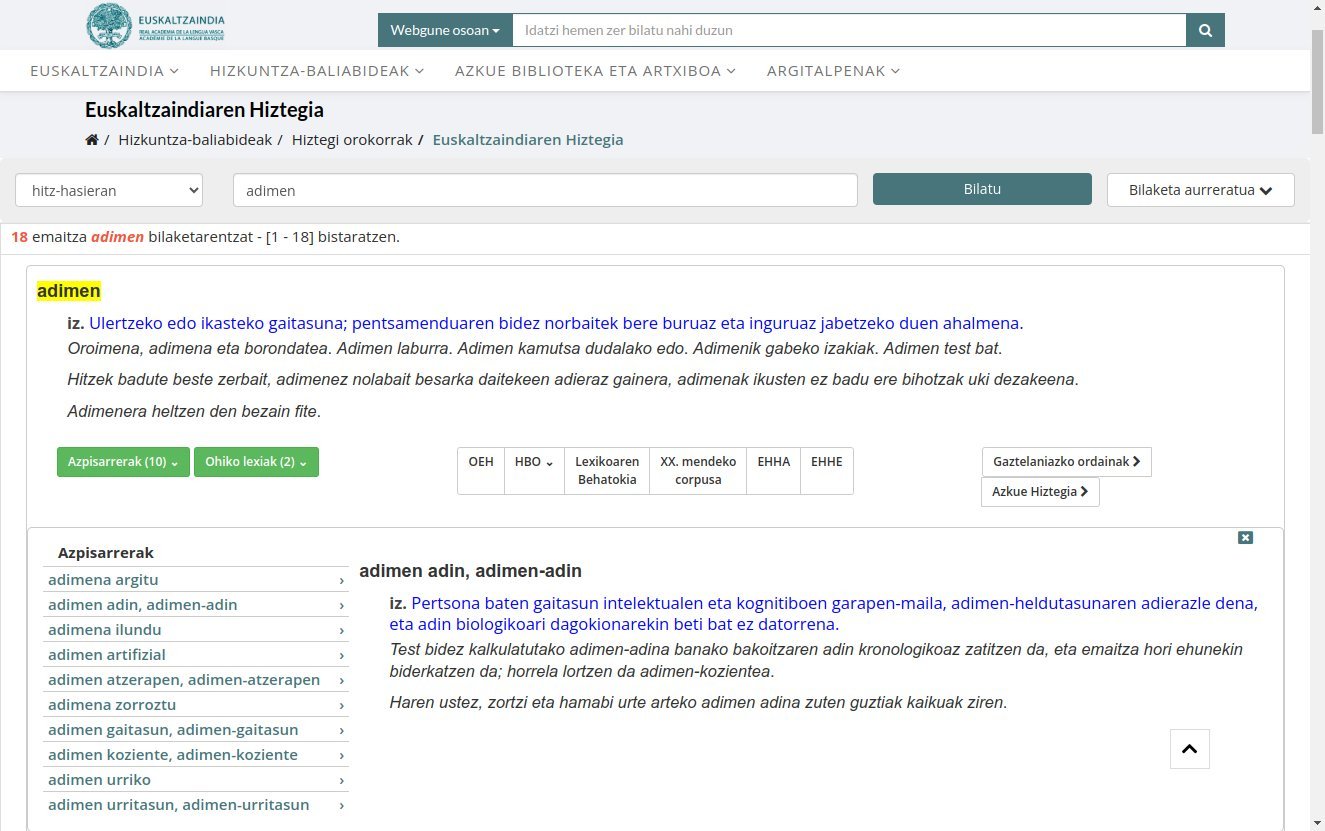
Task: Open the Azkue Hiztegia link
Action: point(1040,492)
